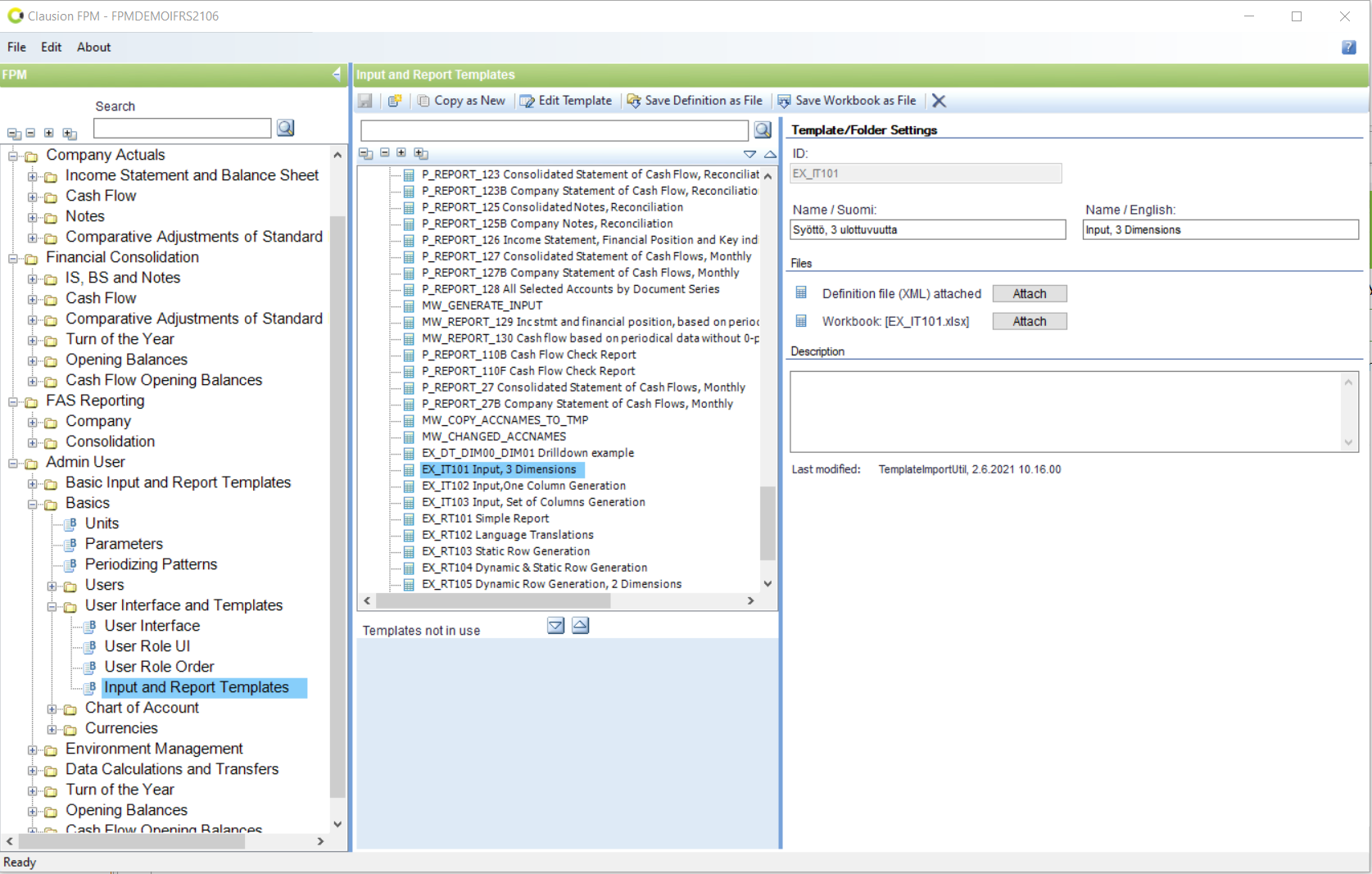Click the up triangle icon above the templates list
This screenshot has height=874, width=1372.
coord(770,154)
